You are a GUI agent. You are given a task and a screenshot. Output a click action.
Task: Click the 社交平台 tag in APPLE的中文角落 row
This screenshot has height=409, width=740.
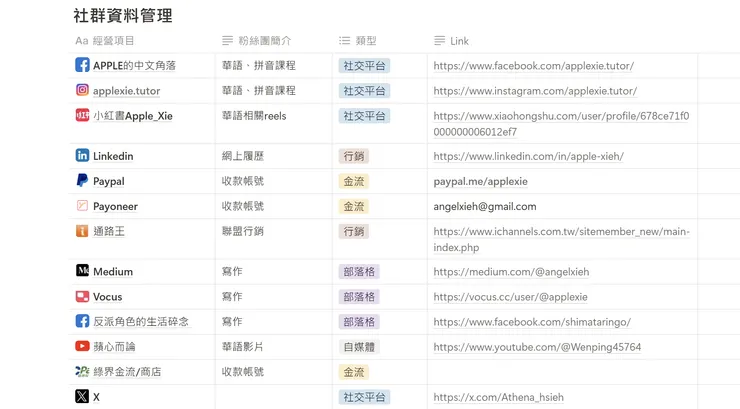(x=364, y=66)
